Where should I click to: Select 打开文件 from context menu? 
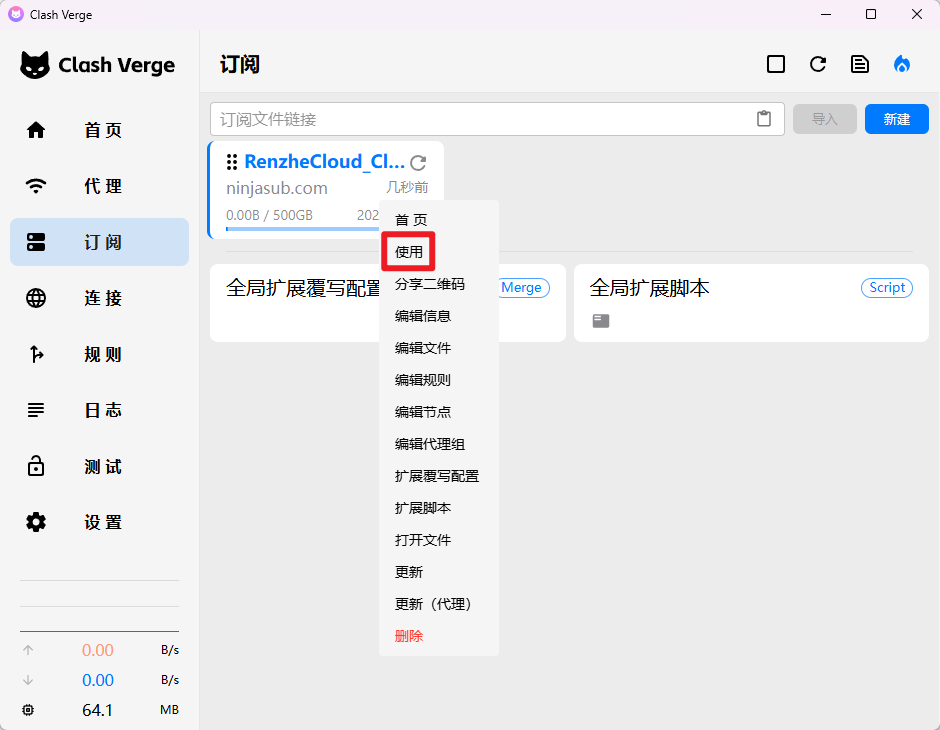(439, 540)
